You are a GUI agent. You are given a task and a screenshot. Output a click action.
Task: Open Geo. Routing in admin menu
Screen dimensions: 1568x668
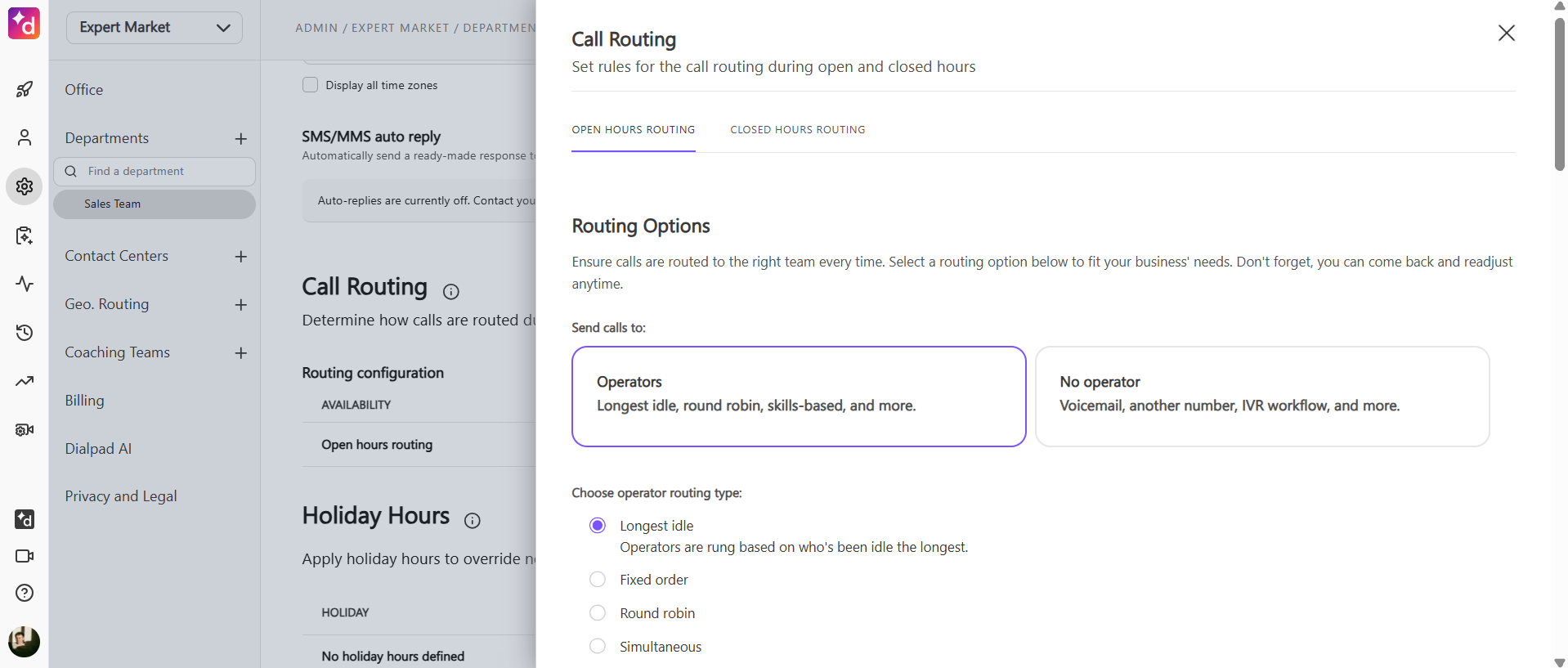pyautogui.click(x=107, y=304)
